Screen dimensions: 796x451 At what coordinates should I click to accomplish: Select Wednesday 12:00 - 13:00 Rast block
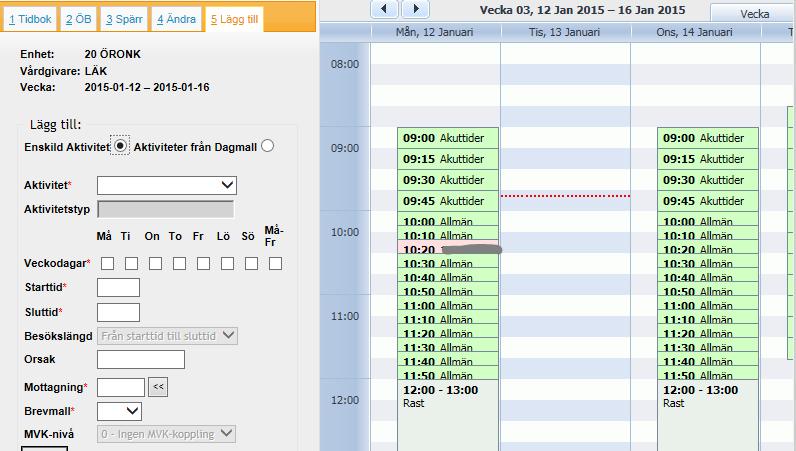(x=708, y=415)
